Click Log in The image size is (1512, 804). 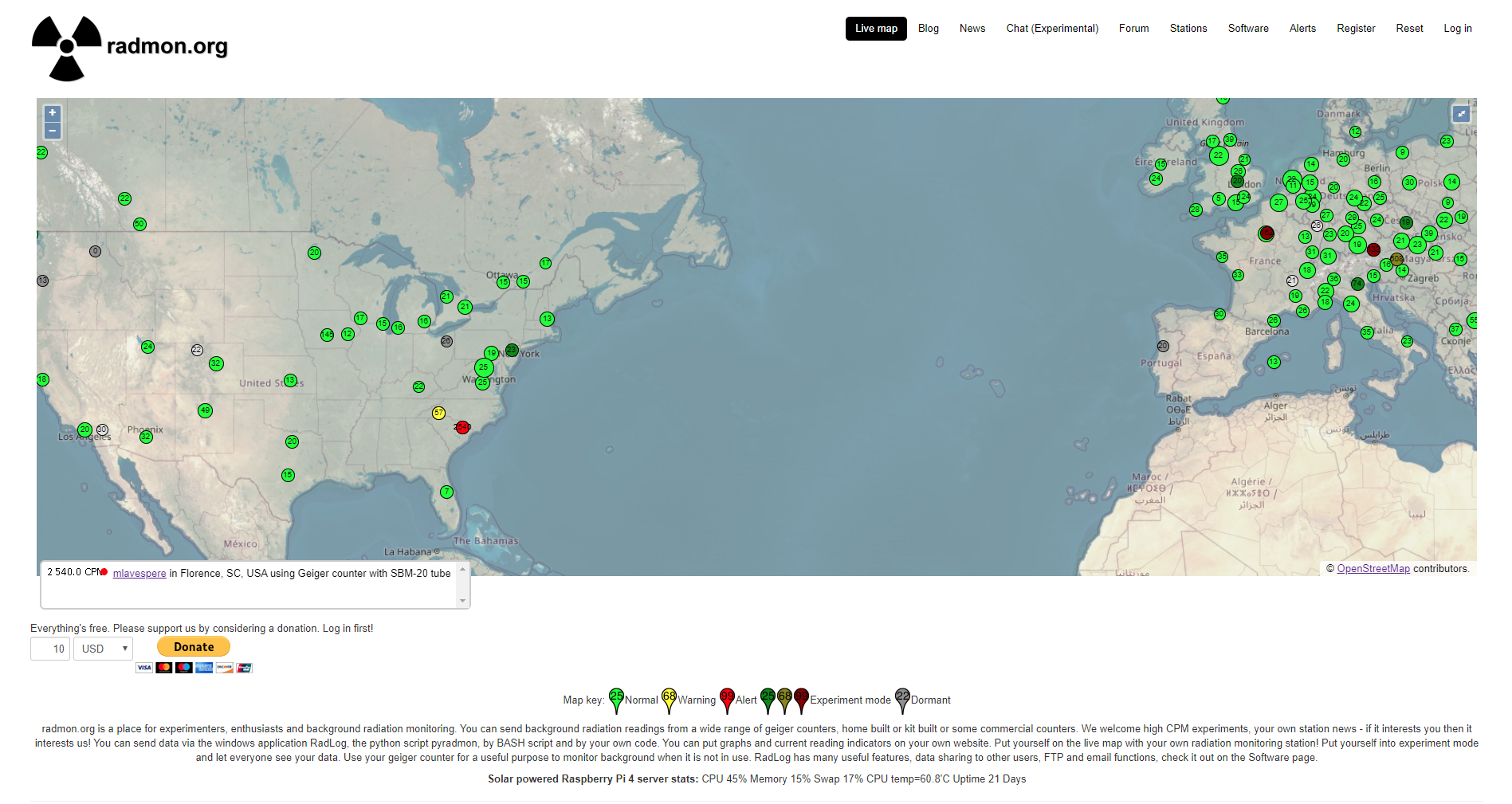click(1458, 28)
